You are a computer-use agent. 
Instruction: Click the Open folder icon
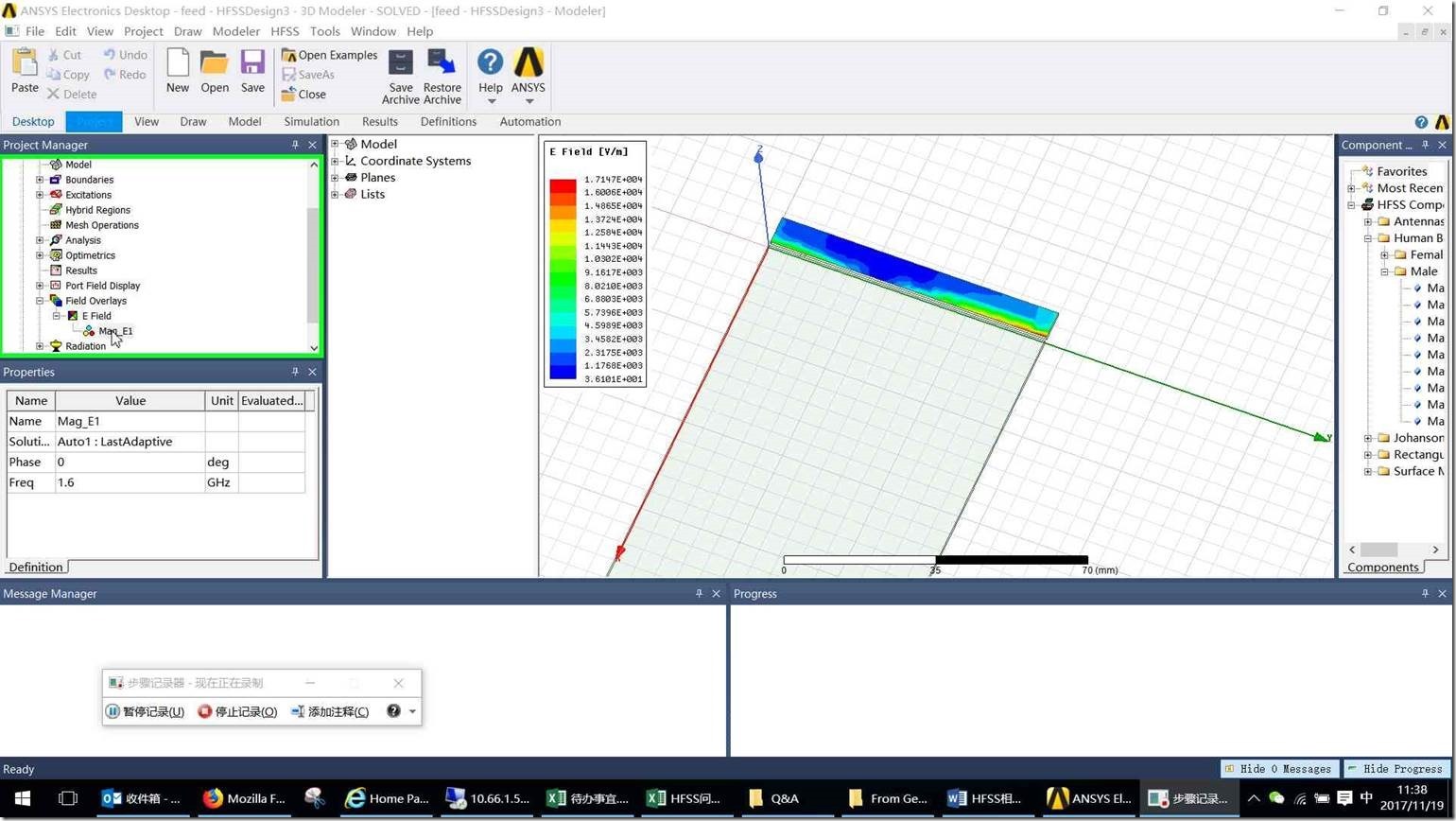point(215,63)
